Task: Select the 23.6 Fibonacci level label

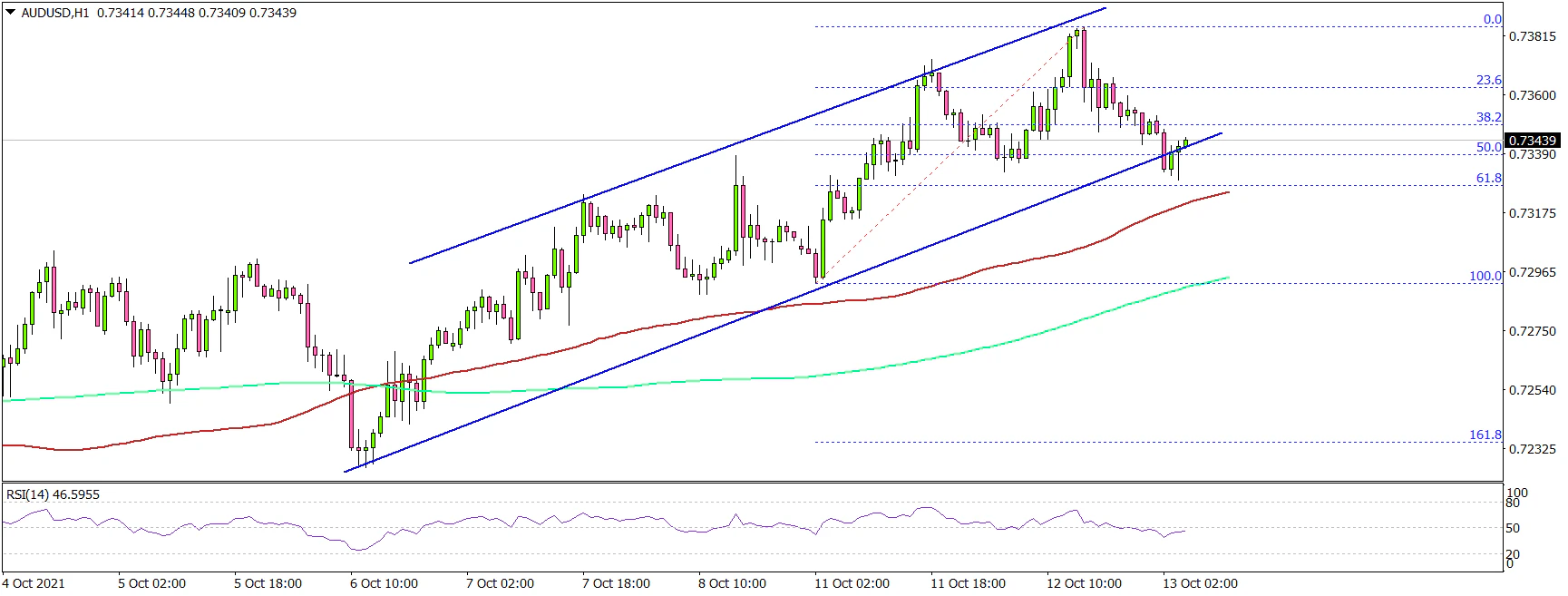Action: click(x=1488, y=81)
